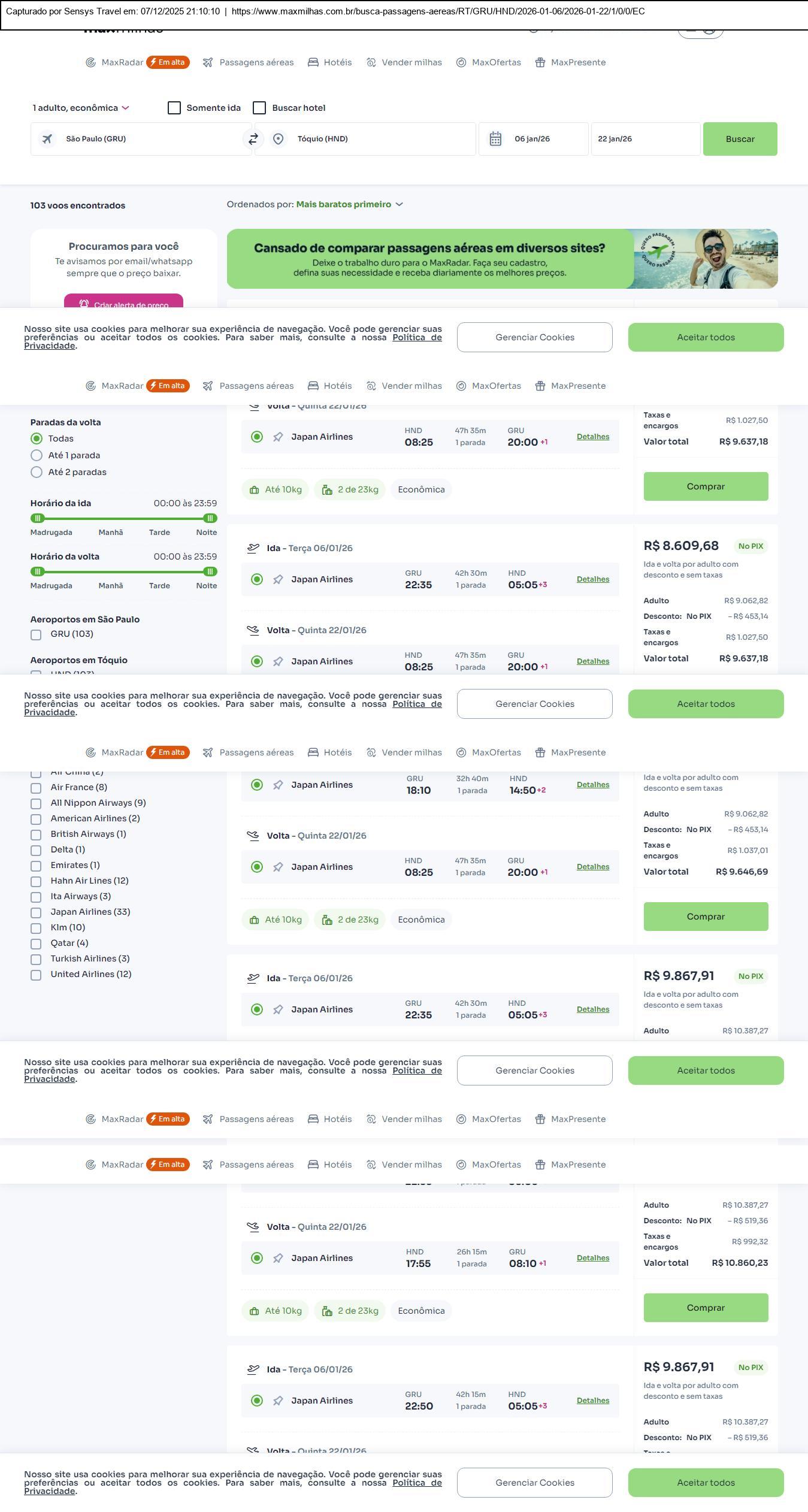Select the Até 1 parada radio option
This screenshot has width=808, height=1512.
pyautogui.click(x=37, y=455)
